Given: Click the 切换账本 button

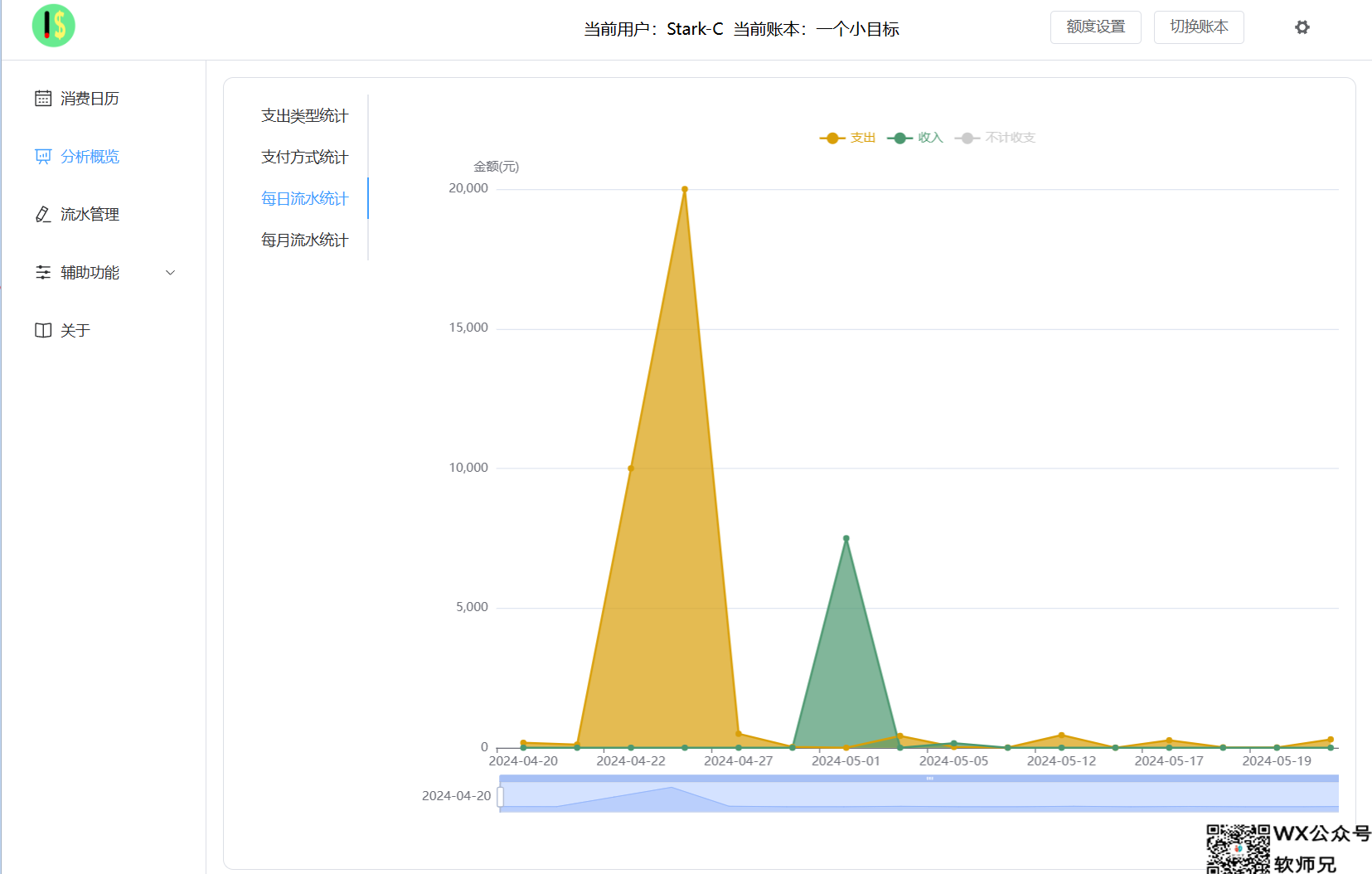Looking at the screenshot, I should pyautogui.click(x=1199, y=27).
